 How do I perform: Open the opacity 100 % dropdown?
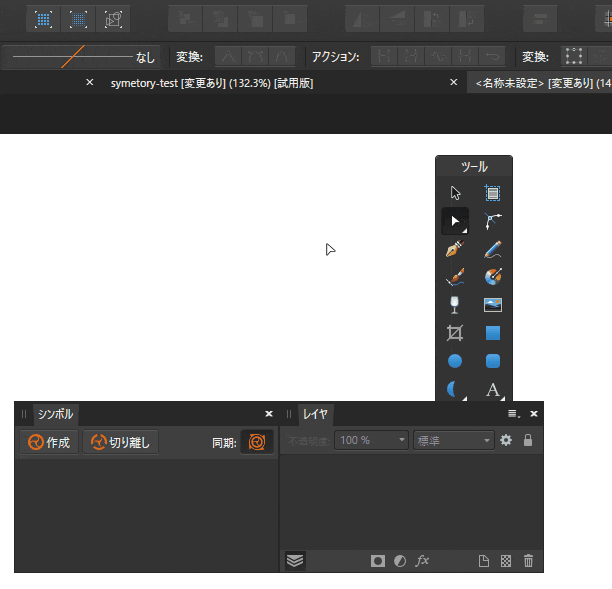coord(371,441)
